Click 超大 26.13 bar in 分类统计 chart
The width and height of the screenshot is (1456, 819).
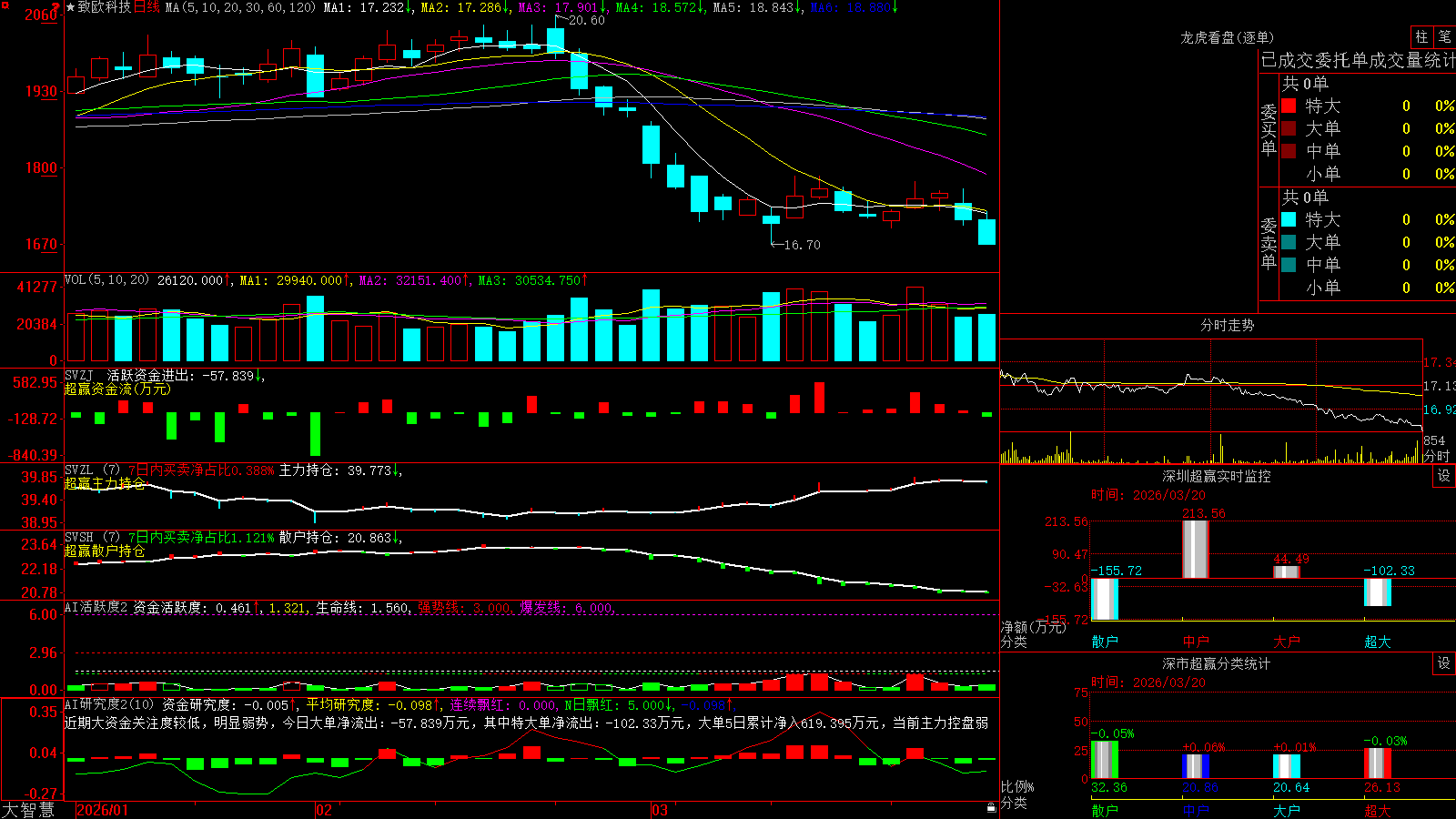coord(1377,763)
